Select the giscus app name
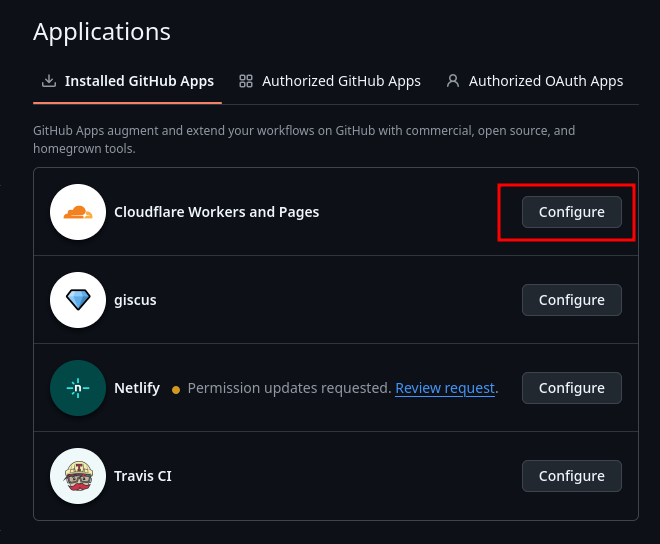The height and width of the screenshot is (544, 660). point(135,300)
